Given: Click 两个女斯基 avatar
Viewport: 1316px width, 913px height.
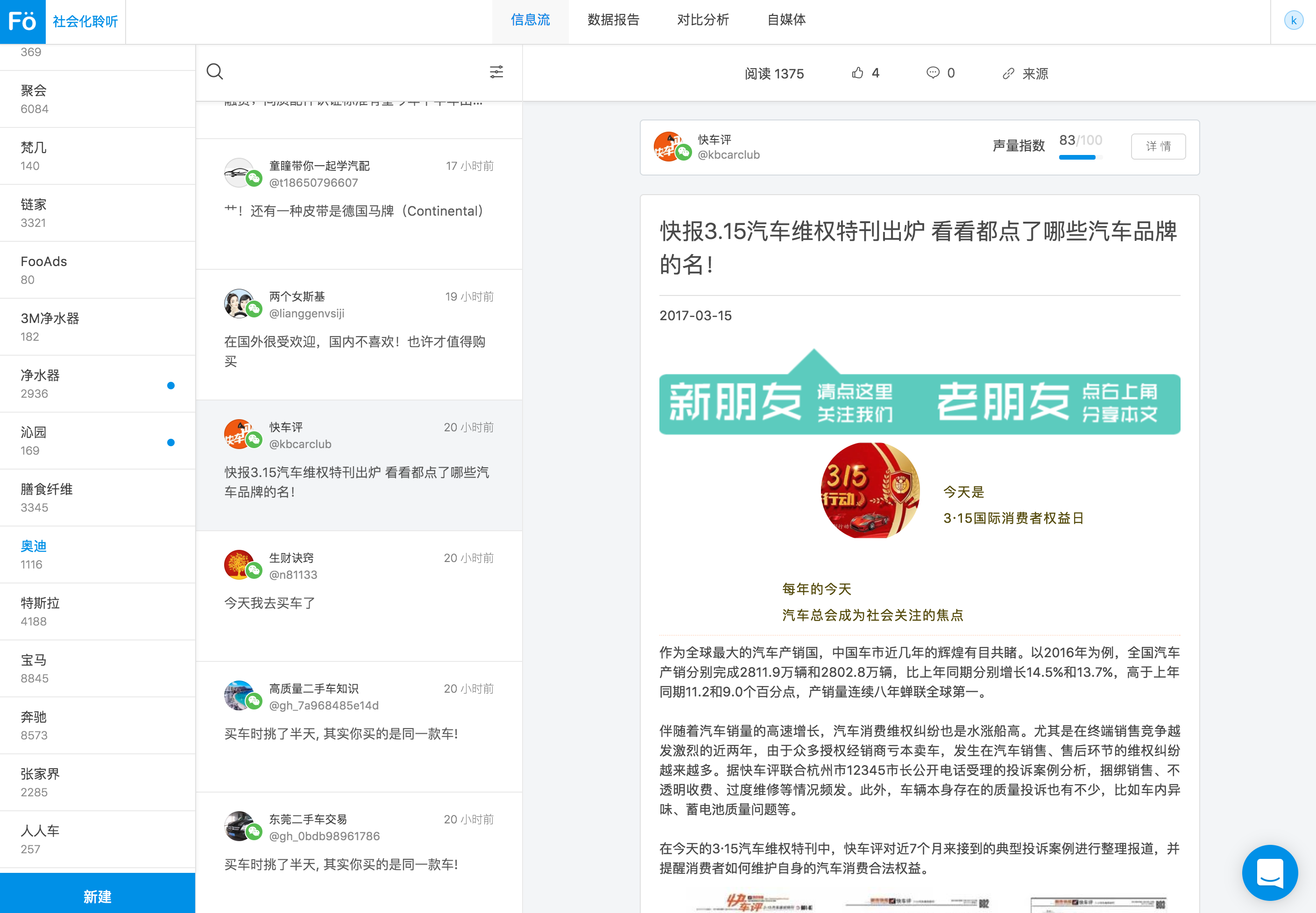Looking at the screenshot, I should (x=239, y=303).
